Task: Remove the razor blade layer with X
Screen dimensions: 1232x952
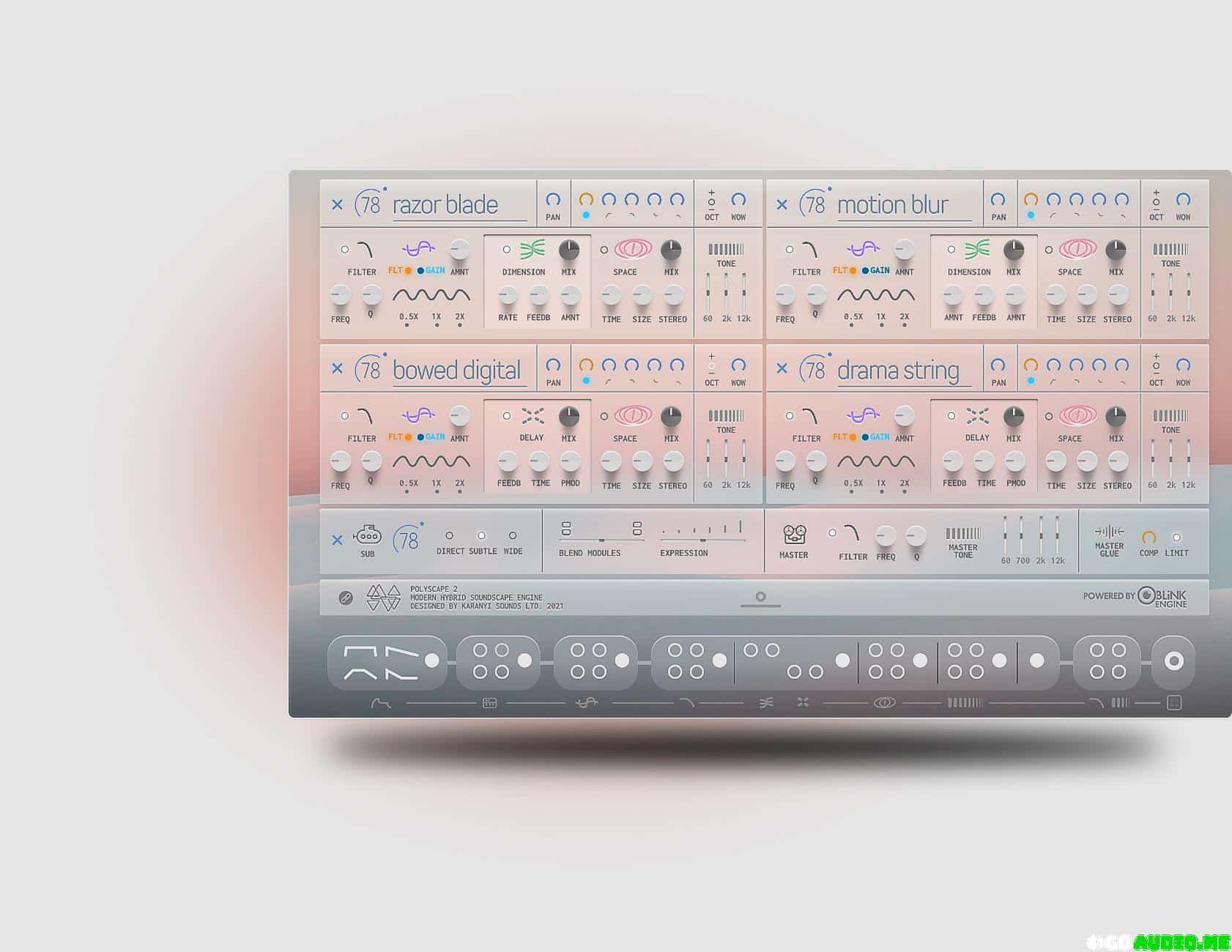Action: 337,205
